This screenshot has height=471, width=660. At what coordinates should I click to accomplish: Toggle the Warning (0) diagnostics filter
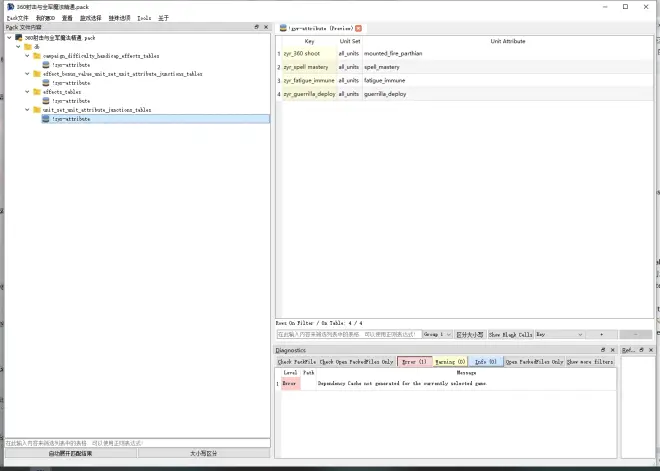(449, 361)
